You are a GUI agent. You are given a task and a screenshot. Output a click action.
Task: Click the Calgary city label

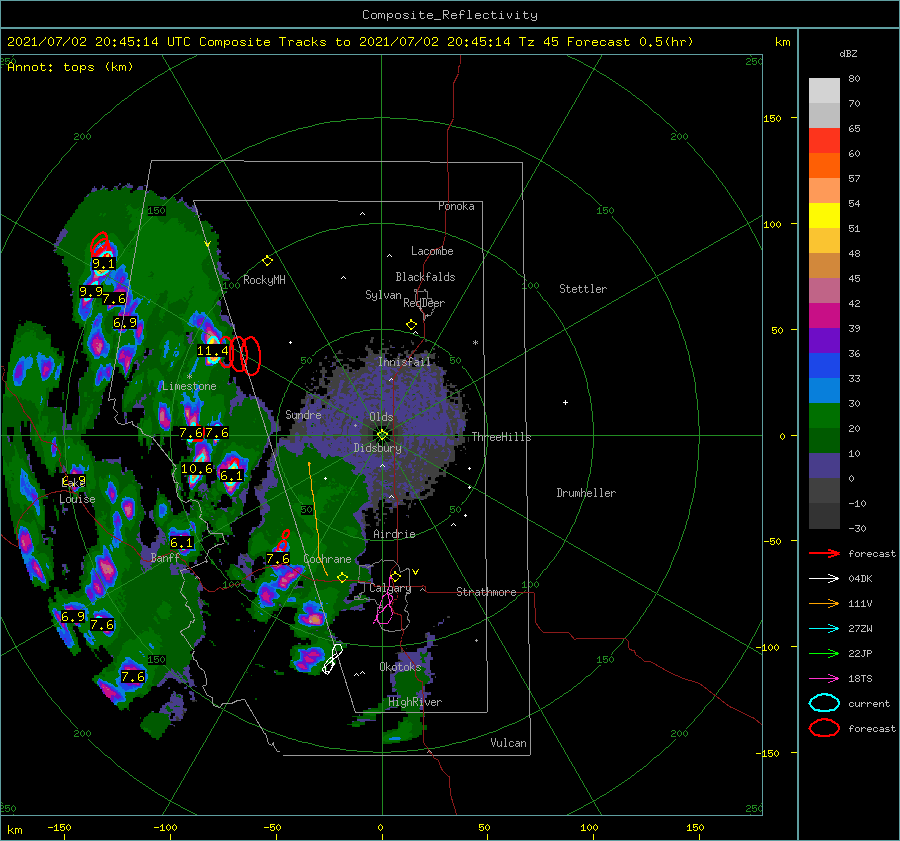(390, 588)
